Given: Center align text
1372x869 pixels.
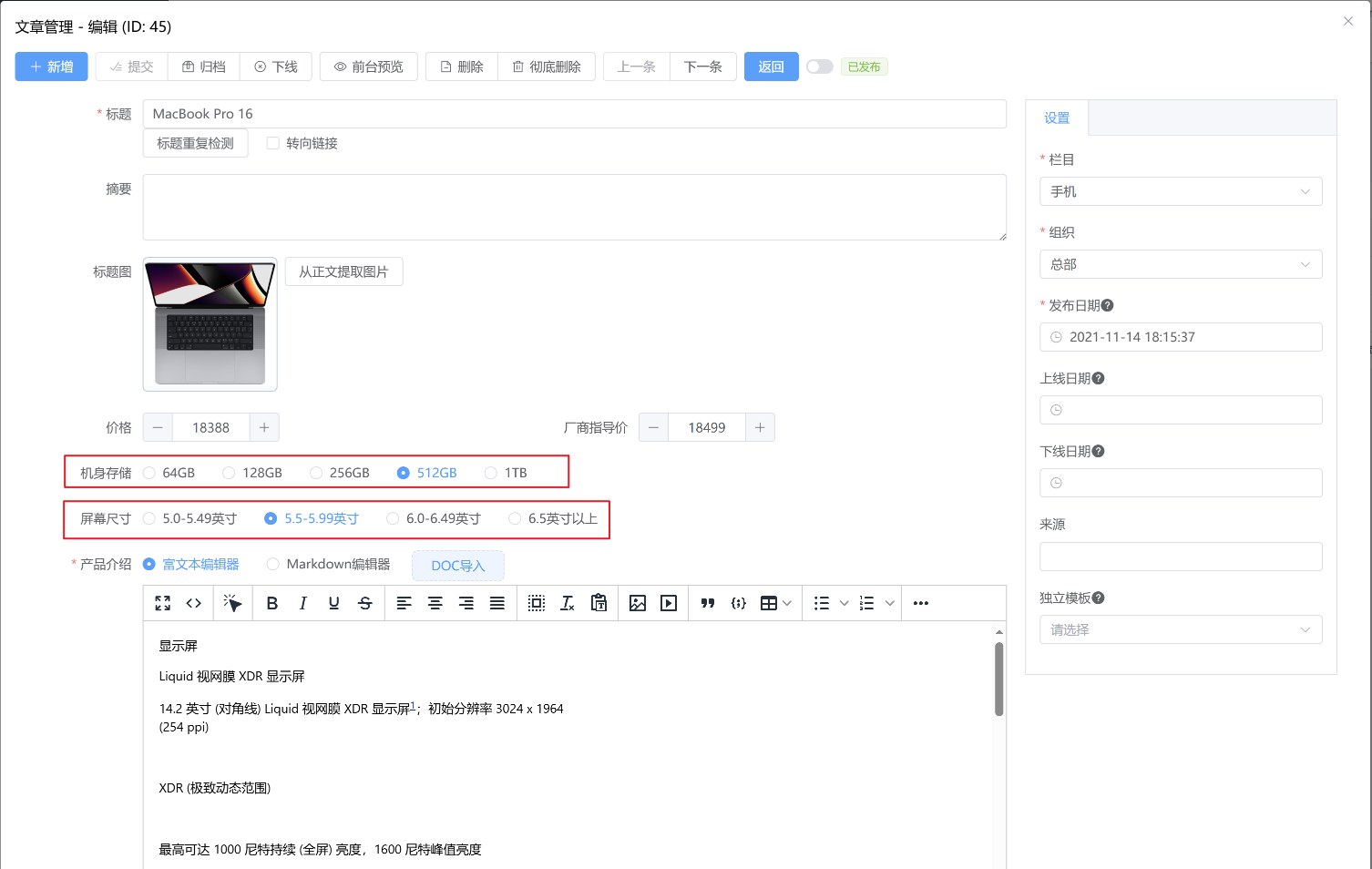Looking at the screenshot, I should pos(435,603).
